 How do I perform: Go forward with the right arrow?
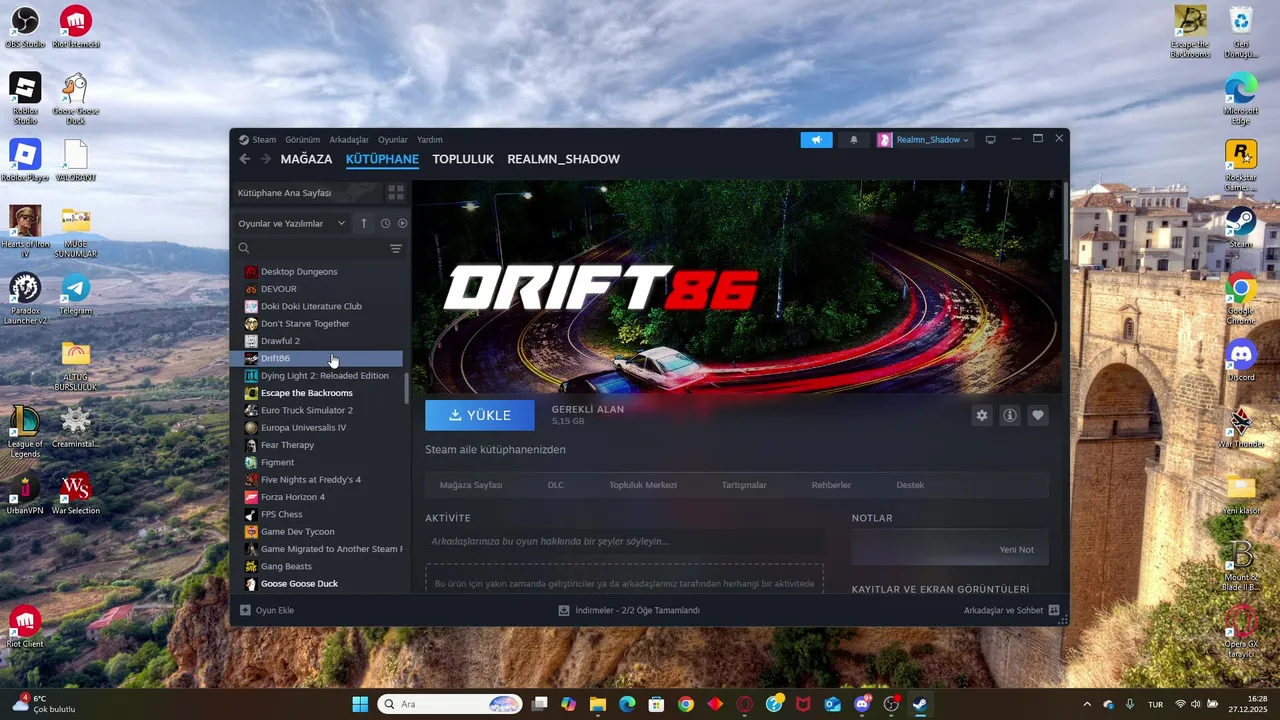[x=266, y=159]
